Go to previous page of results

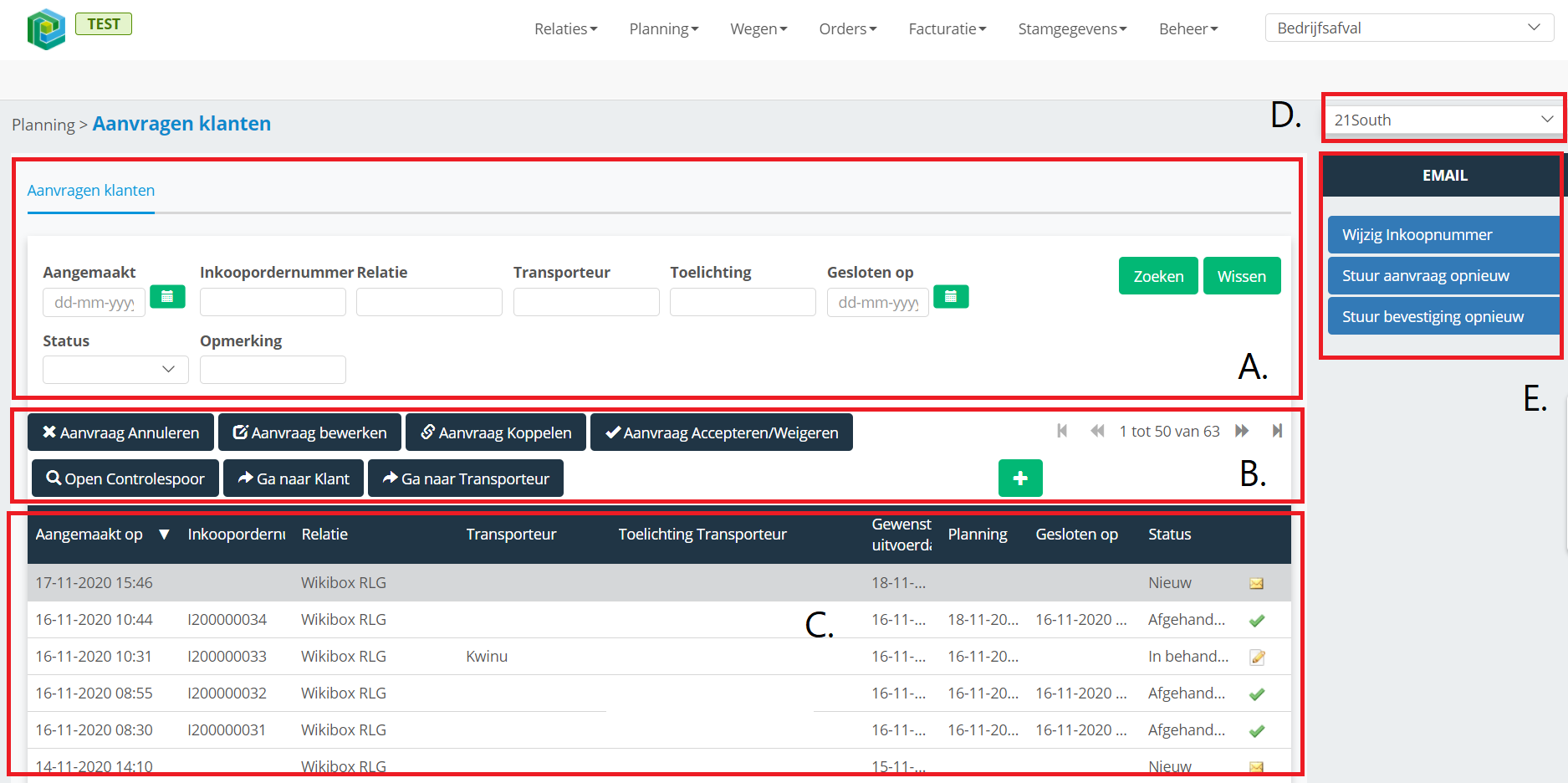(x=1097, y=431)
